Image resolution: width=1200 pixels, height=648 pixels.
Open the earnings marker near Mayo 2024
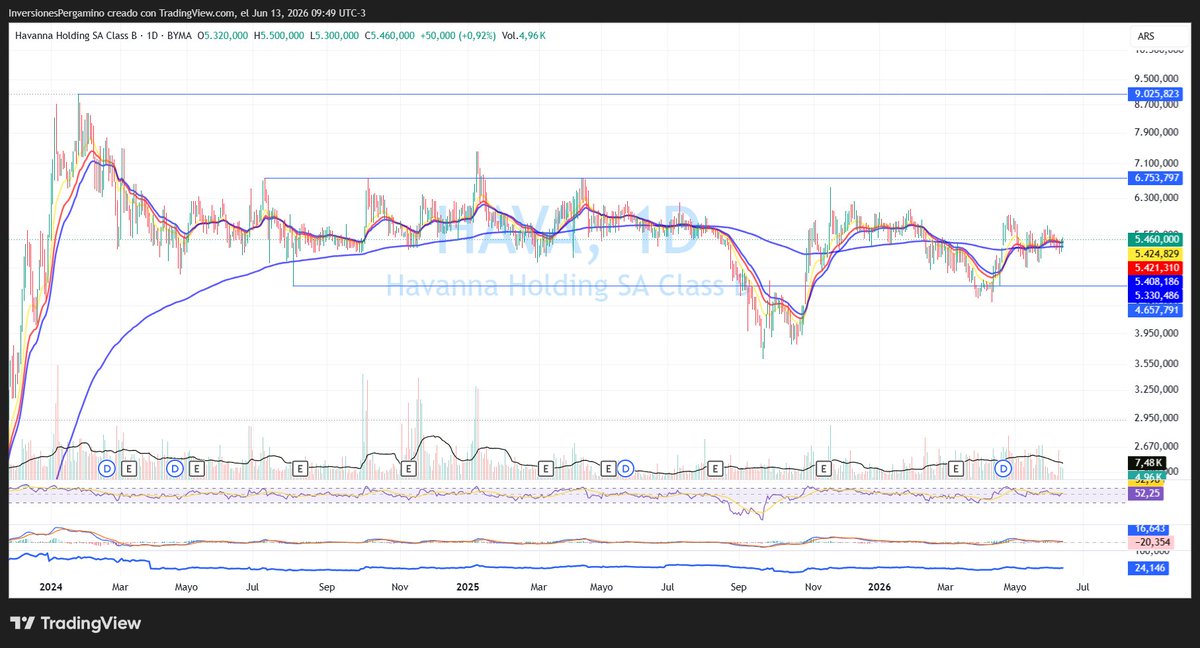[x=197, y=468]
